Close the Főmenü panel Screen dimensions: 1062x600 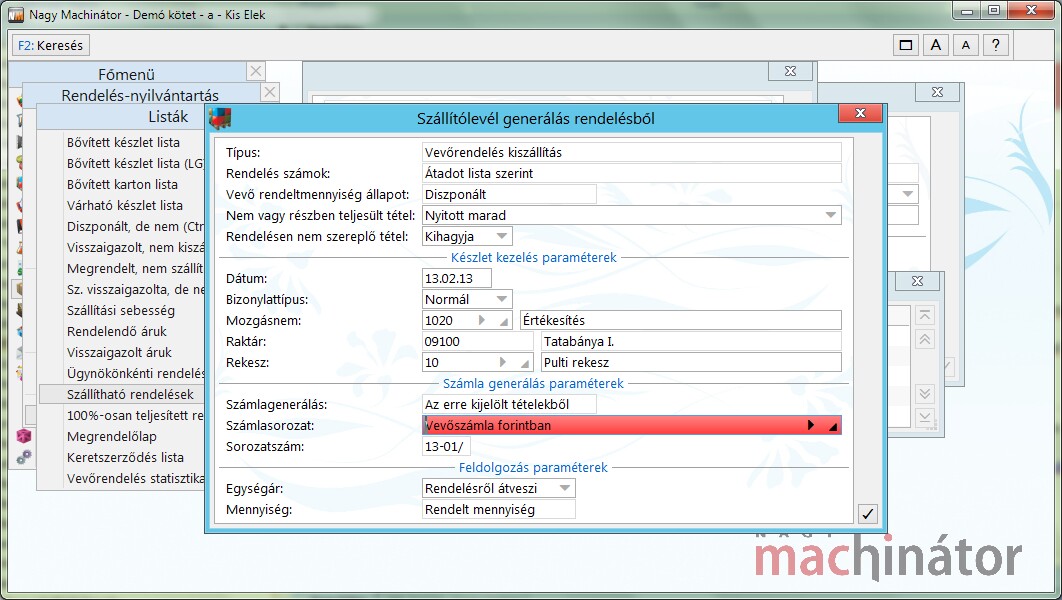click(255, 71)
